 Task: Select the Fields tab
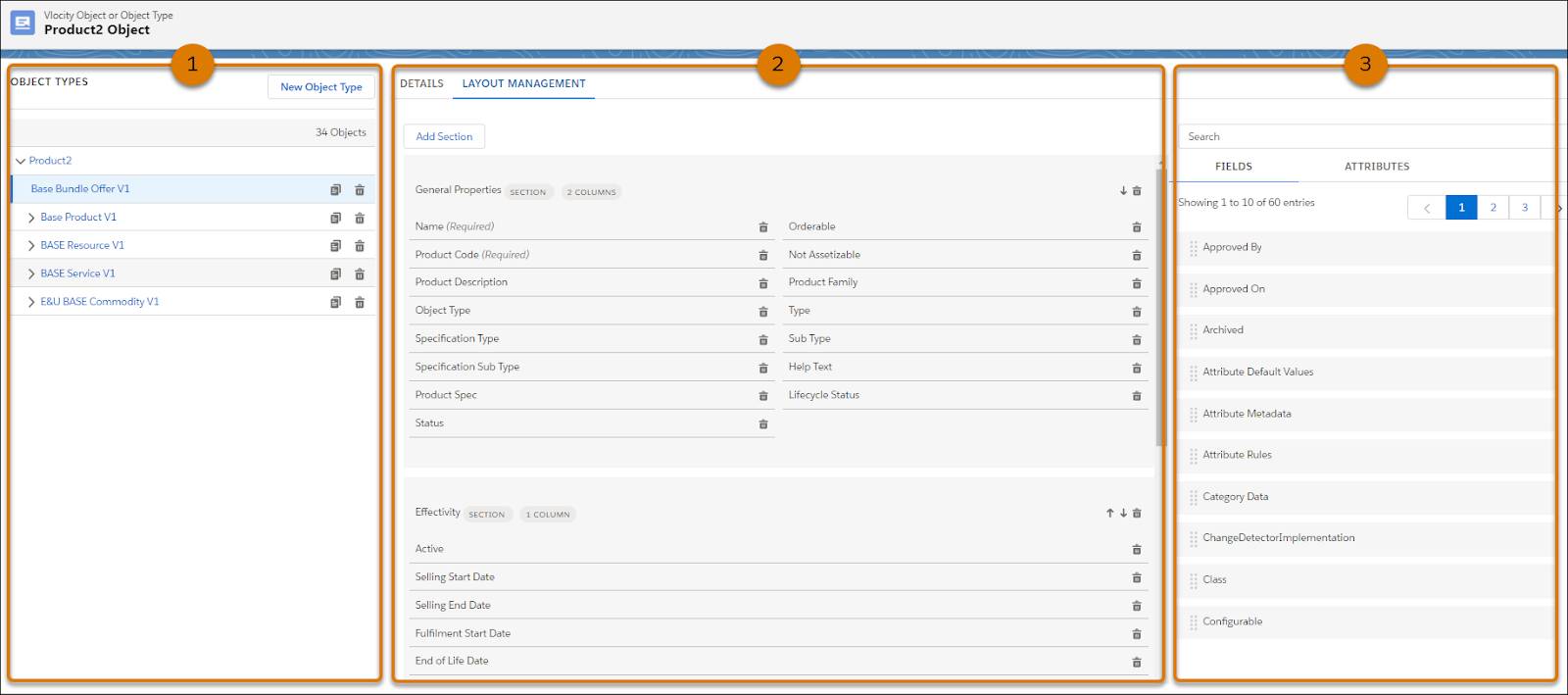1234,167
